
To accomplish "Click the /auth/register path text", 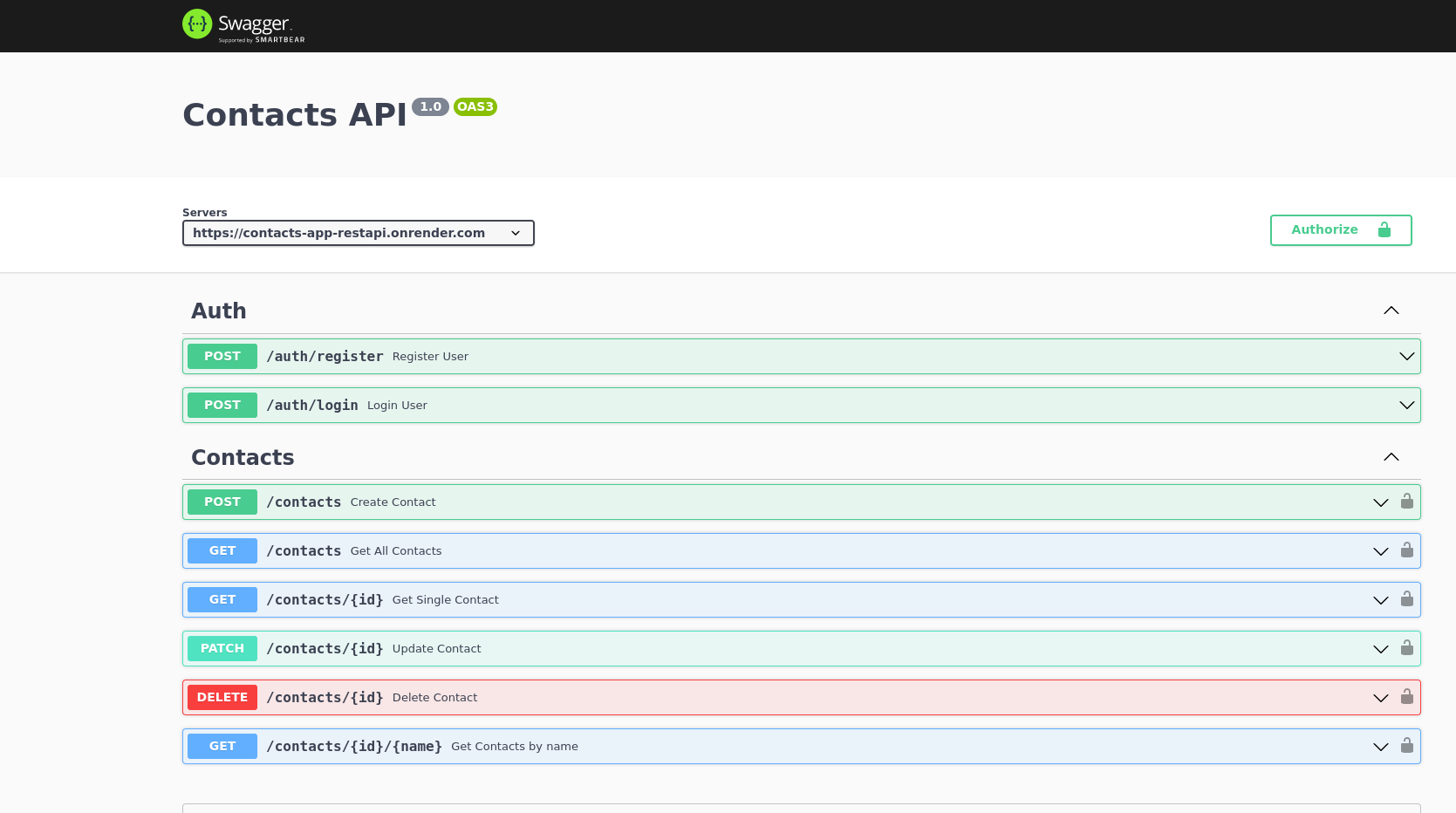I will 325,356.
